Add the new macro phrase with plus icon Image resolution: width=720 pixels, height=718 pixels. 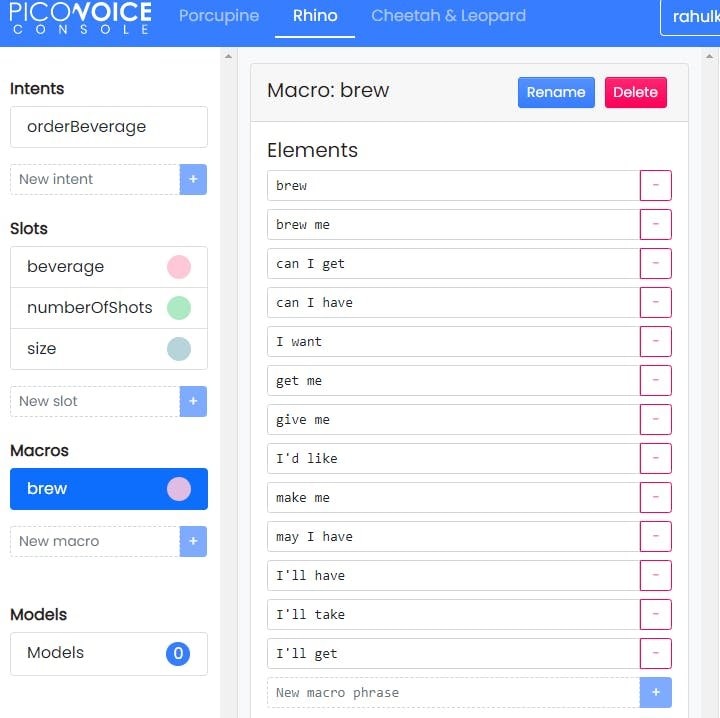click(656, 692)
